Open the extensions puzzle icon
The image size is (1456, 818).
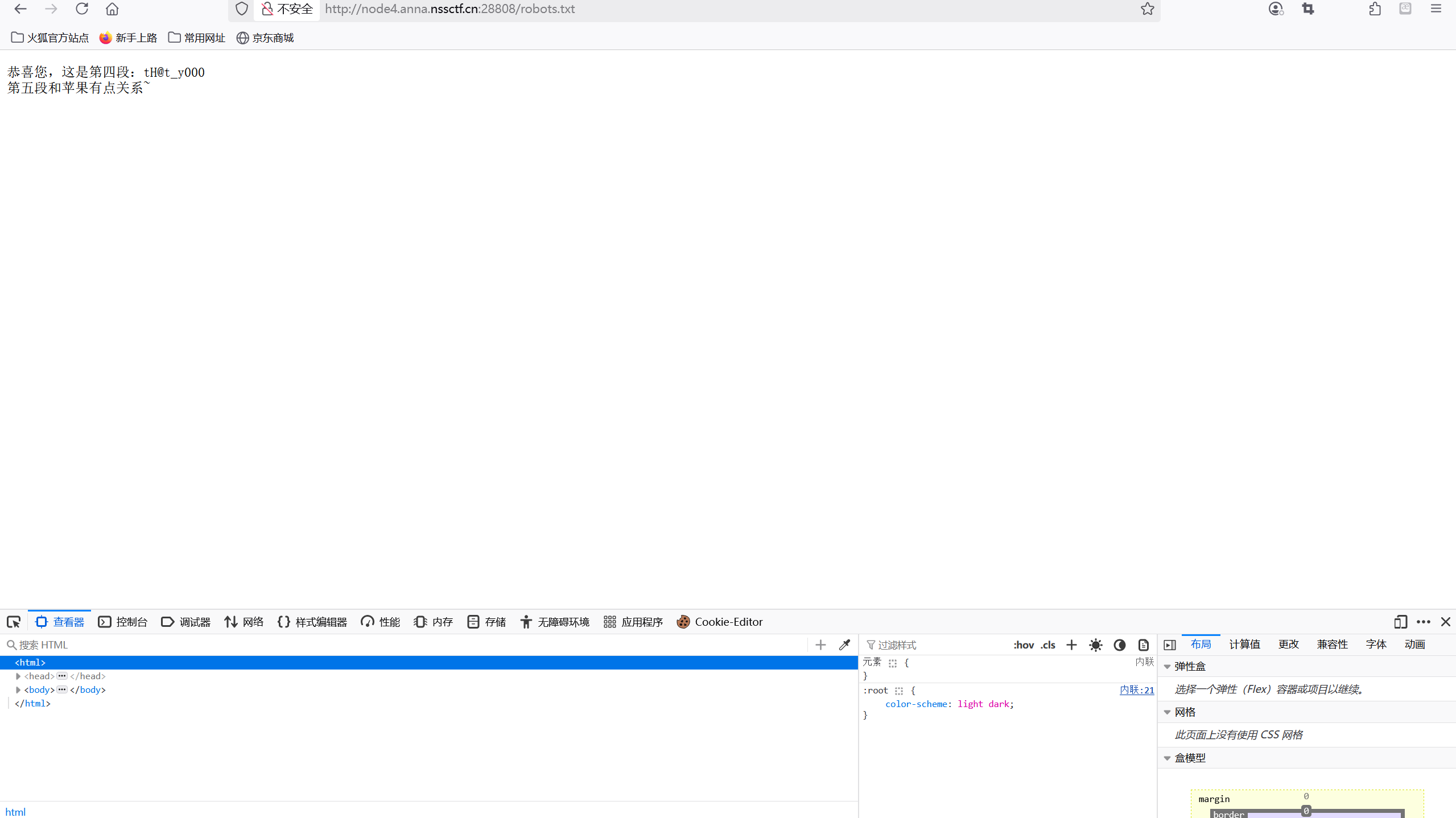tap(1375, 9)
